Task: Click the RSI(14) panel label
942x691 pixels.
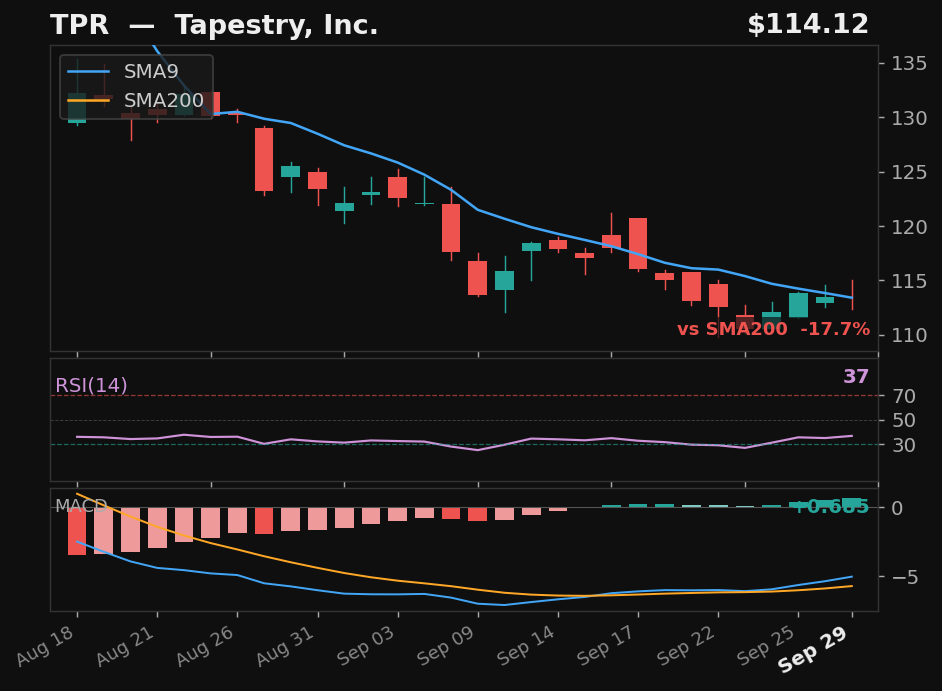Action: pos(91,385)
